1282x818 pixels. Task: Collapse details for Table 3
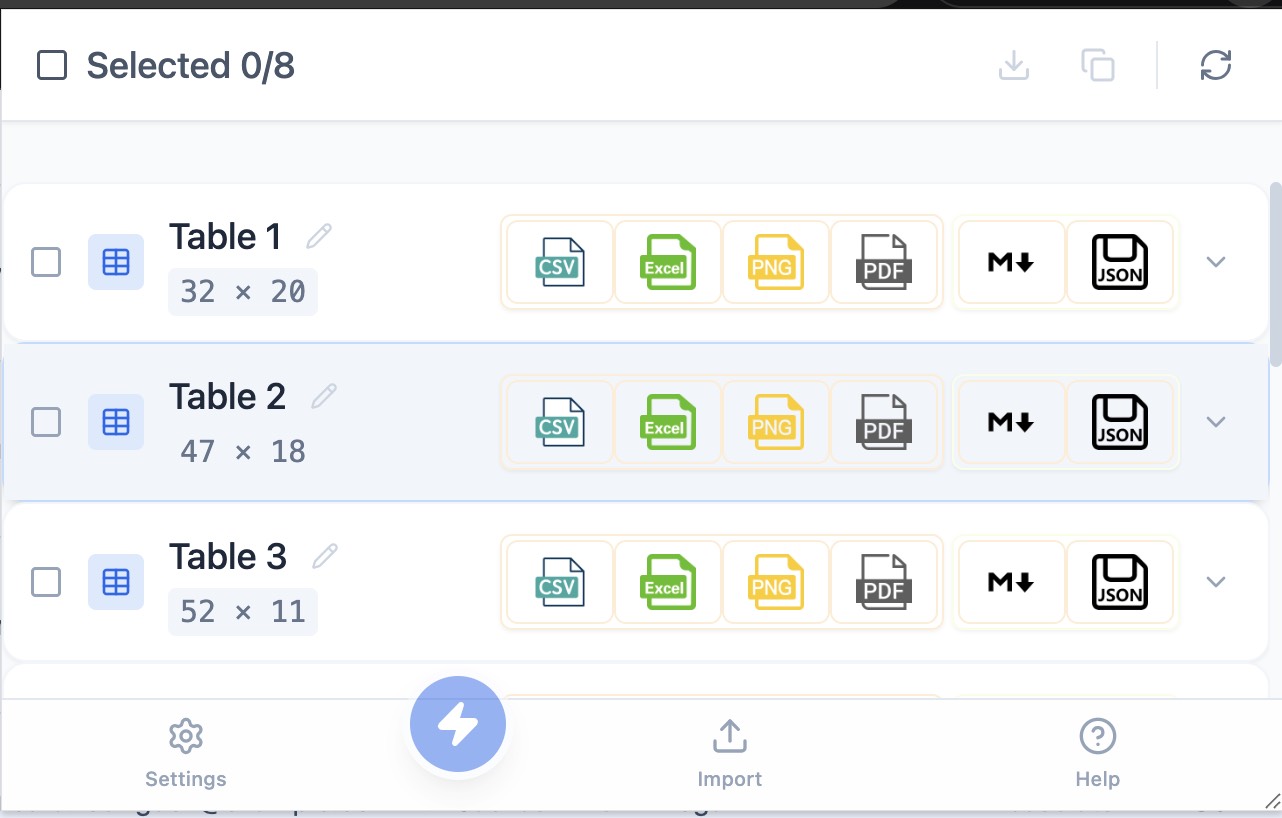click(1216, 582)
